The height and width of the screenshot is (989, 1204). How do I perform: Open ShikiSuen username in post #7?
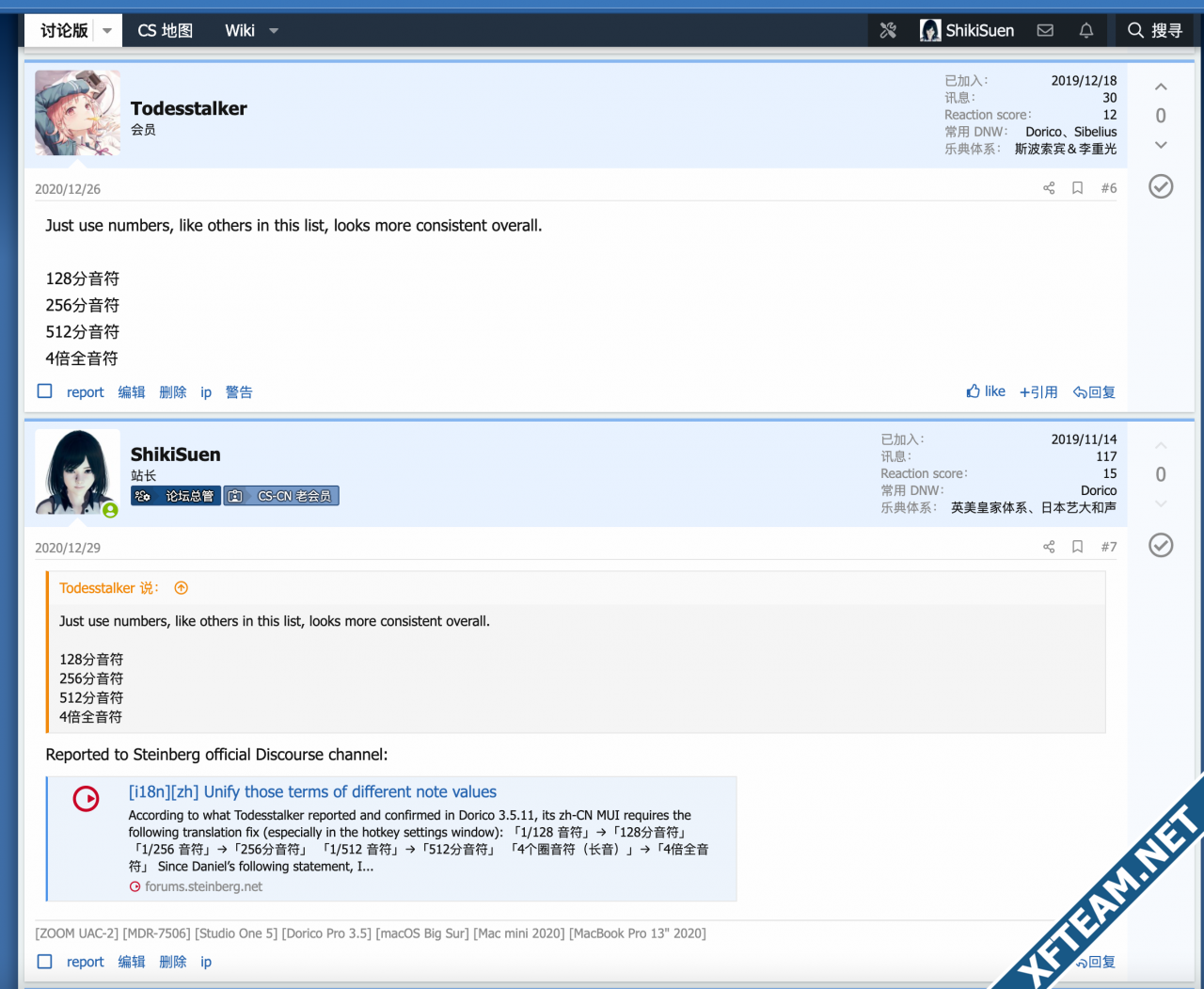coord(176,455)
